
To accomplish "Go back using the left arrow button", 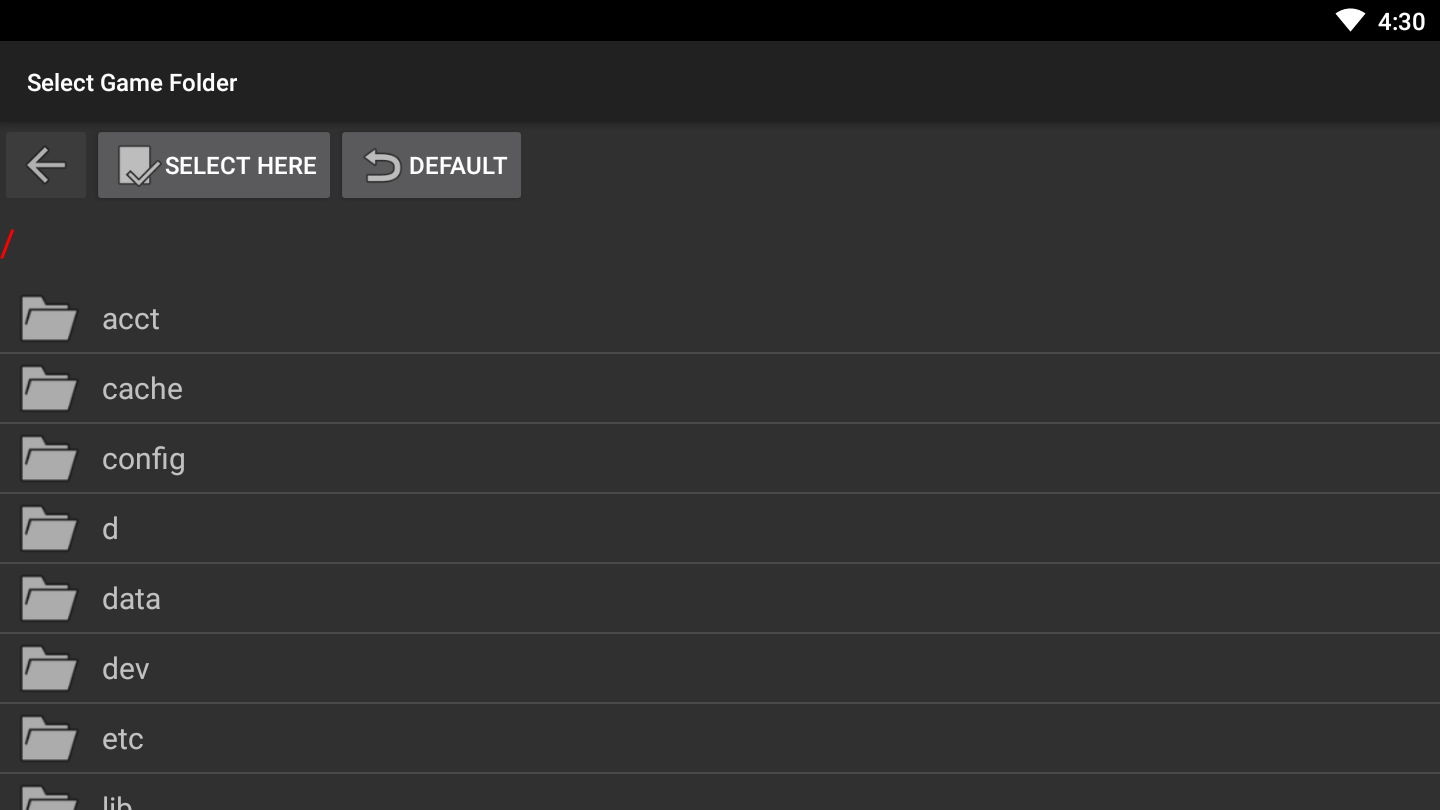I will 46,165.
